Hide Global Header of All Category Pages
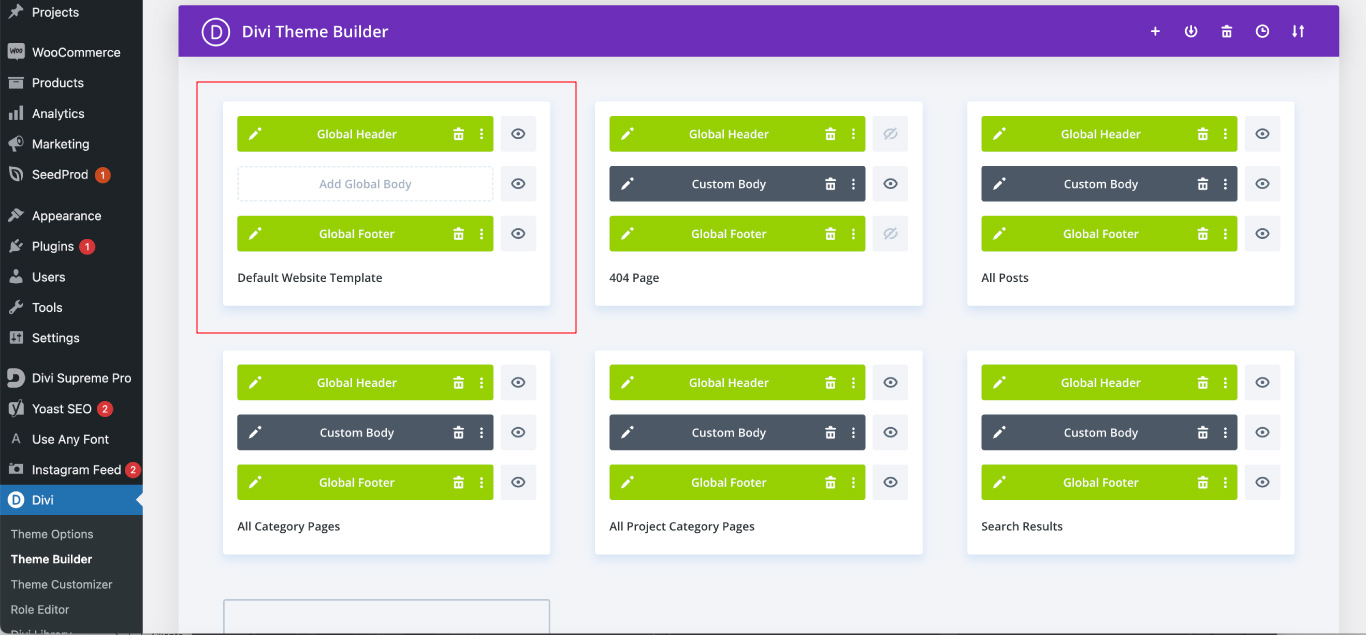 518,383
